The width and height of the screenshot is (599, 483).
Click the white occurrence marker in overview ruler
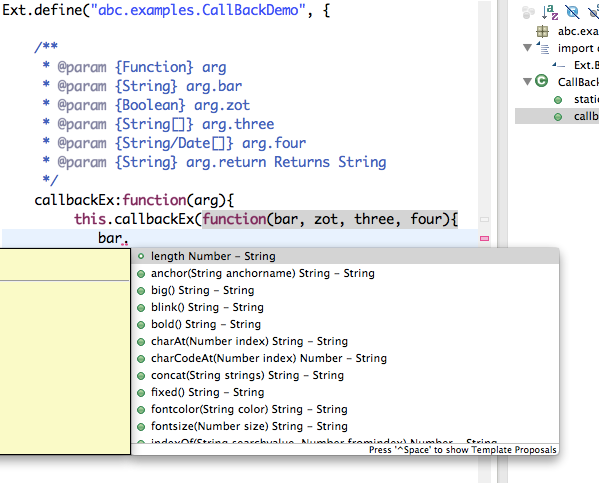tap(484, 219)
